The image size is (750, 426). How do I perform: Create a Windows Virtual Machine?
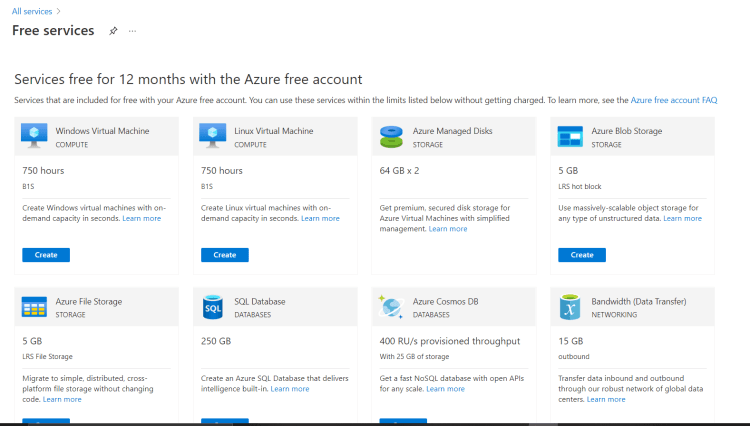(46, 255)
